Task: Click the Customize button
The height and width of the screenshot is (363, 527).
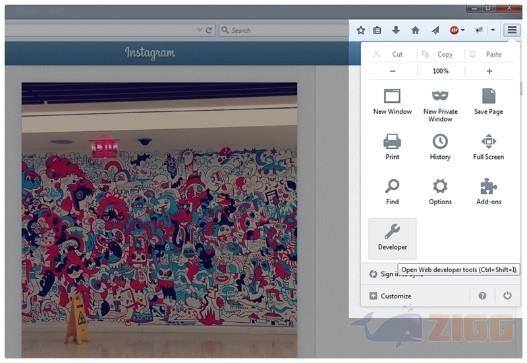Action: point(391,296)
